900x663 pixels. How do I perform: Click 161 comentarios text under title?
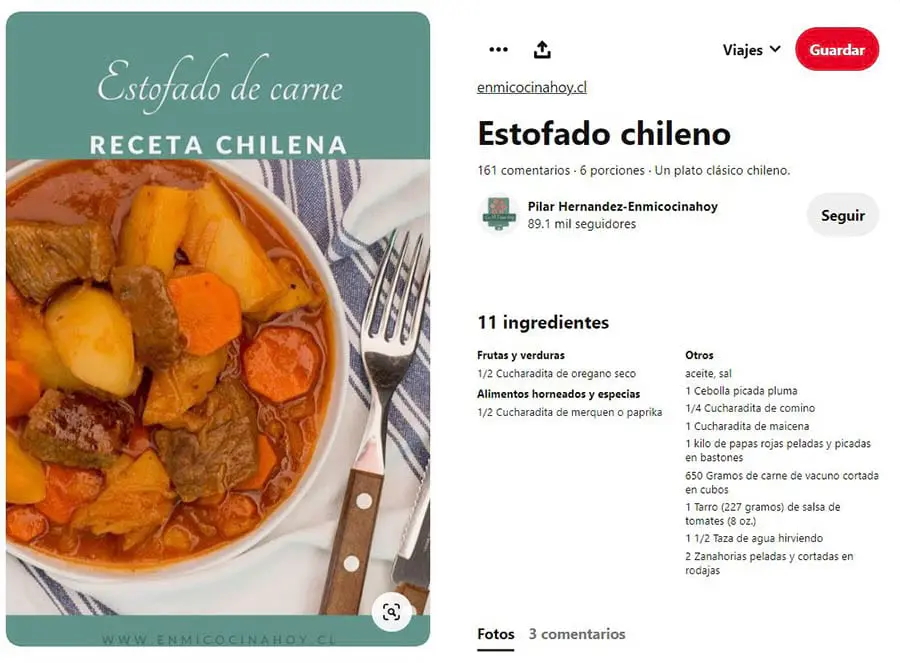click(x=523, y=170)
